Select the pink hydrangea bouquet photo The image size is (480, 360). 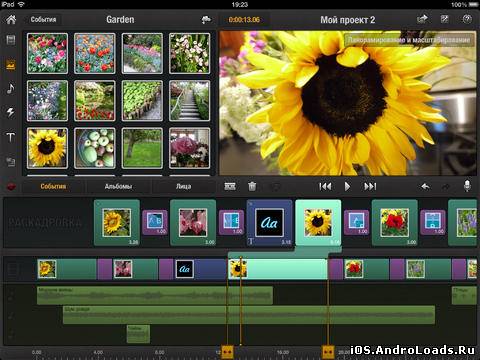coord(189,148)
